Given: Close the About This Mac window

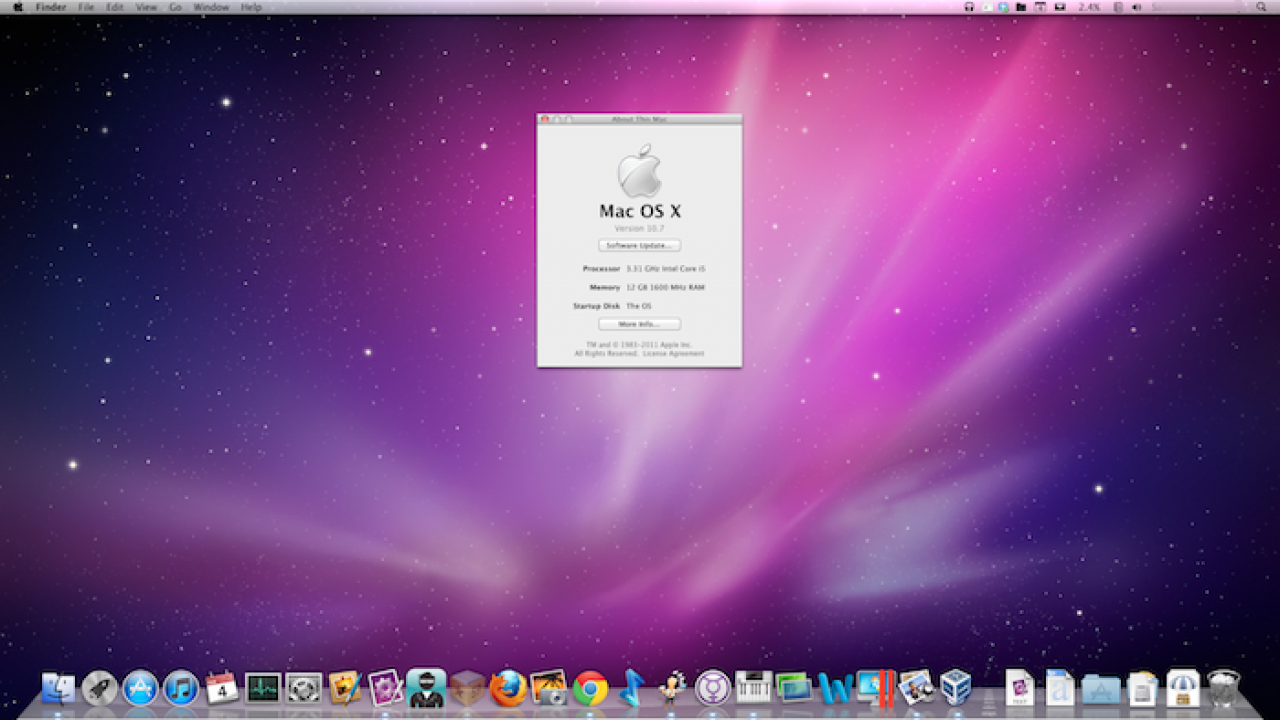Looking at the screenshot, I should 545,118.
